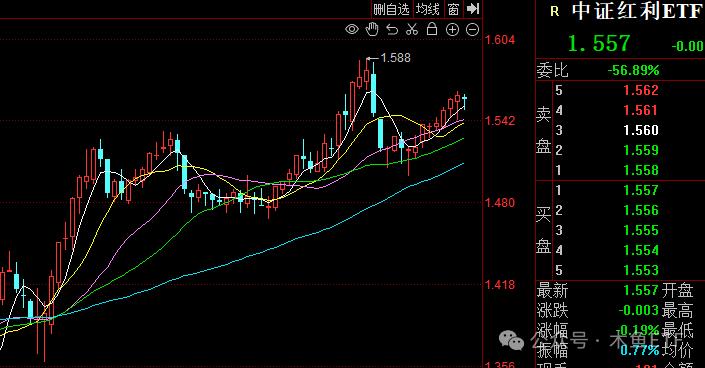Image resolution: width=705 pixels, height=368 pixels.
Task: Select the sell level 3 price 1.560
Action: pos(641,130)
